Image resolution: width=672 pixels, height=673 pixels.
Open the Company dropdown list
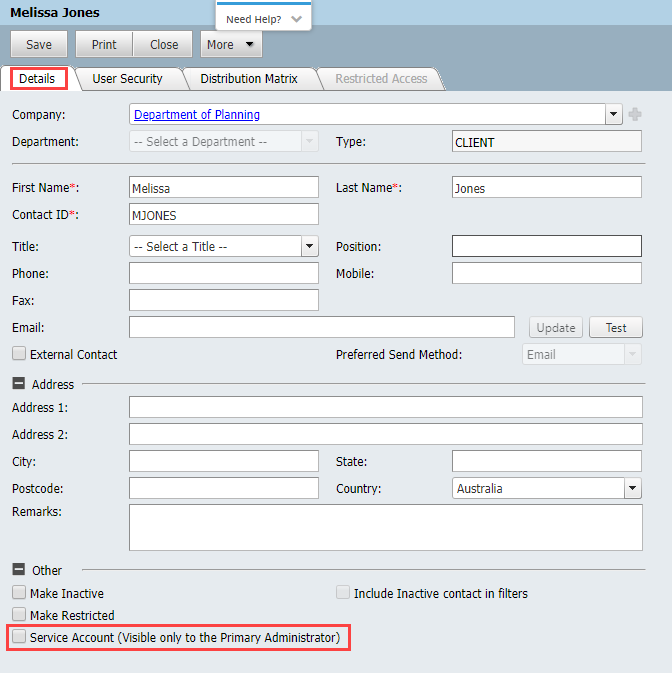click(614, 115)
